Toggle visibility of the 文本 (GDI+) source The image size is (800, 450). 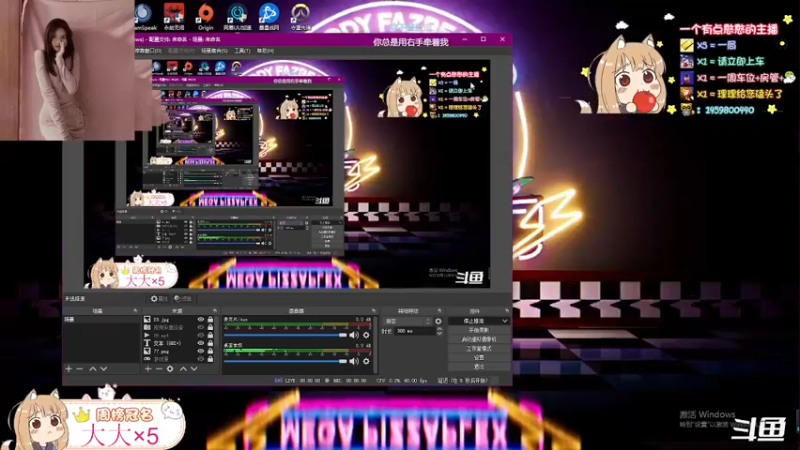tap(201, 343)
